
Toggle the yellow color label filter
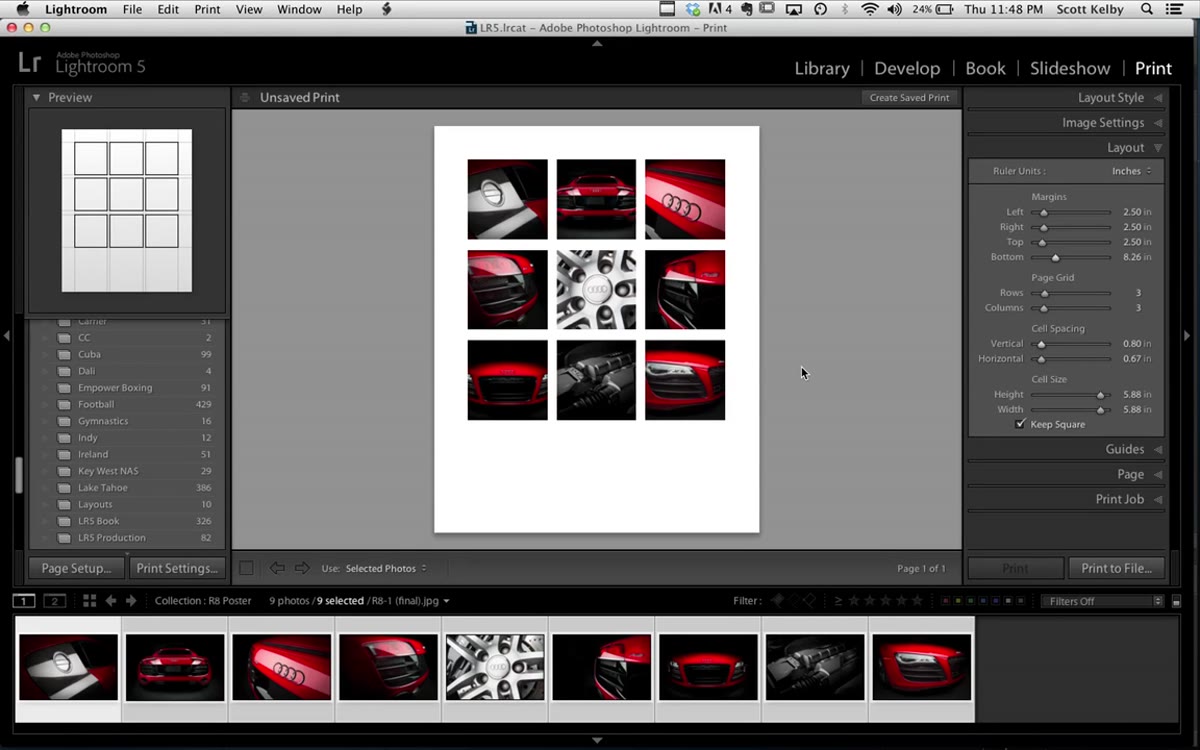click(x=960, y=601)
